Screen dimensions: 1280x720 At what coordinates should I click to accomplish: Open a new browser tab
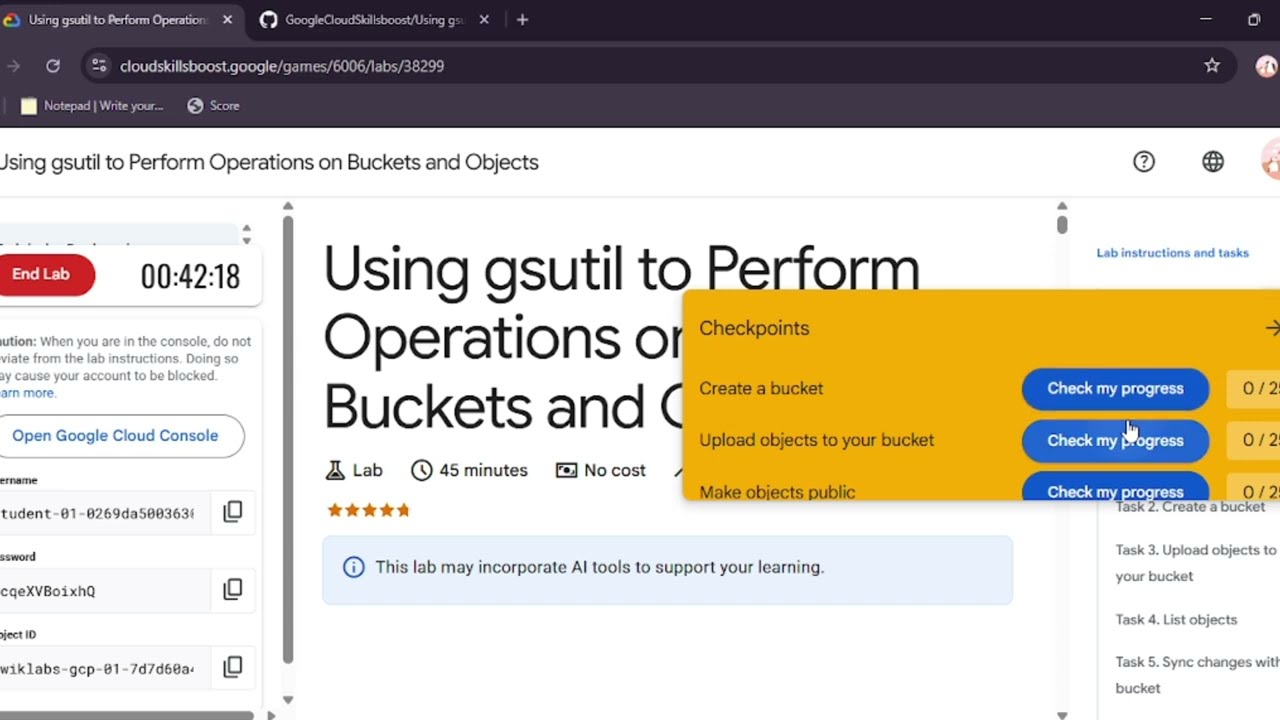(522, 20)
